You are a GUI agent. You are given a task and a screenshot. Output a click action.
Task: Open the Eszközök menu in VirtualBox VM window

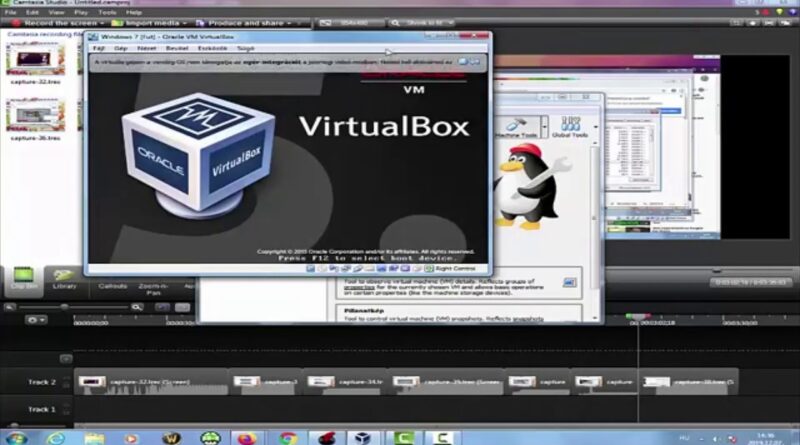[x=212, y=48]
